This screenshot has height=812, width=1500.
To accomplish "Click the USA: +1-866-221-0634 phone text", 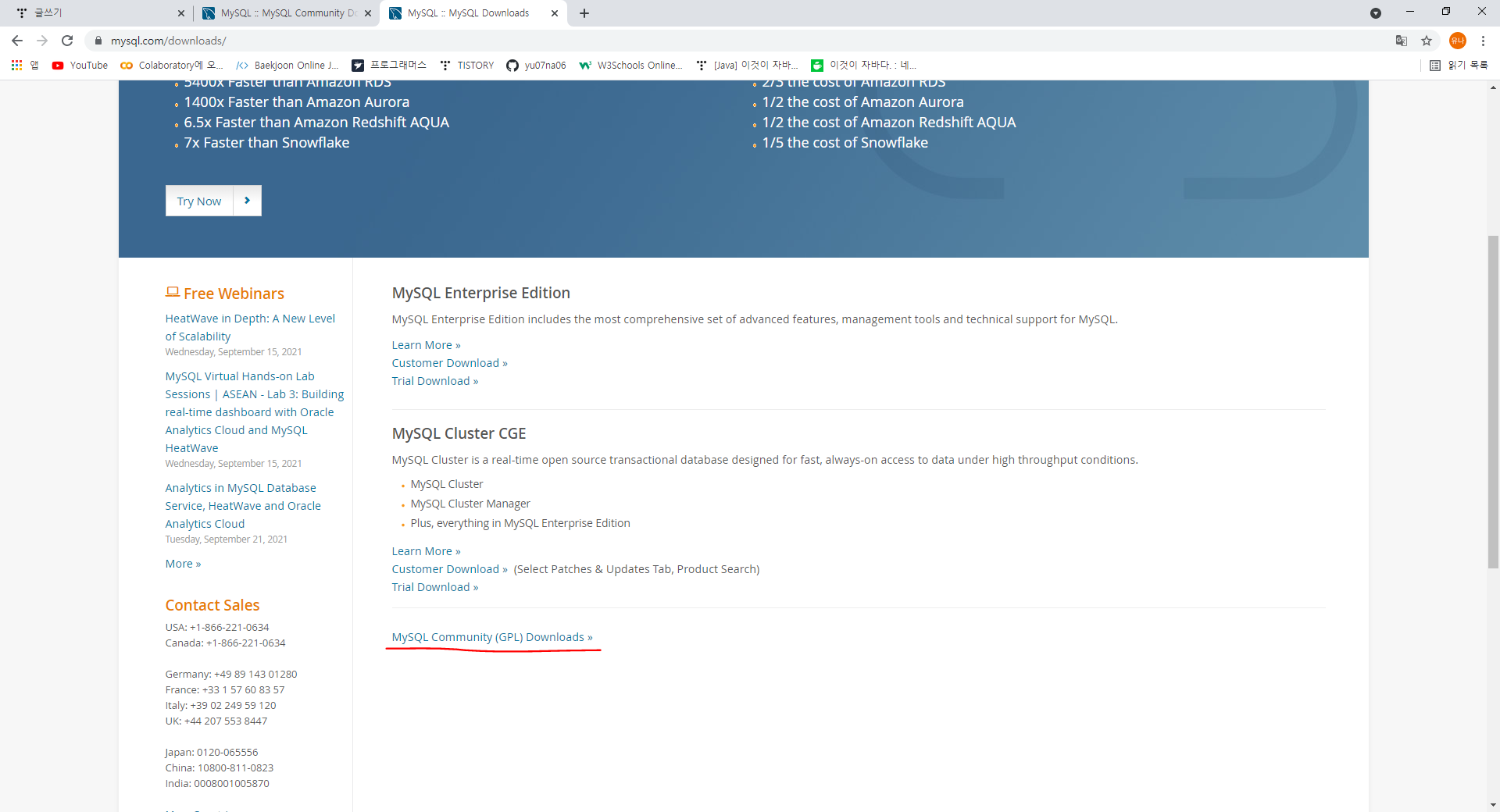I will pos(217,627).
